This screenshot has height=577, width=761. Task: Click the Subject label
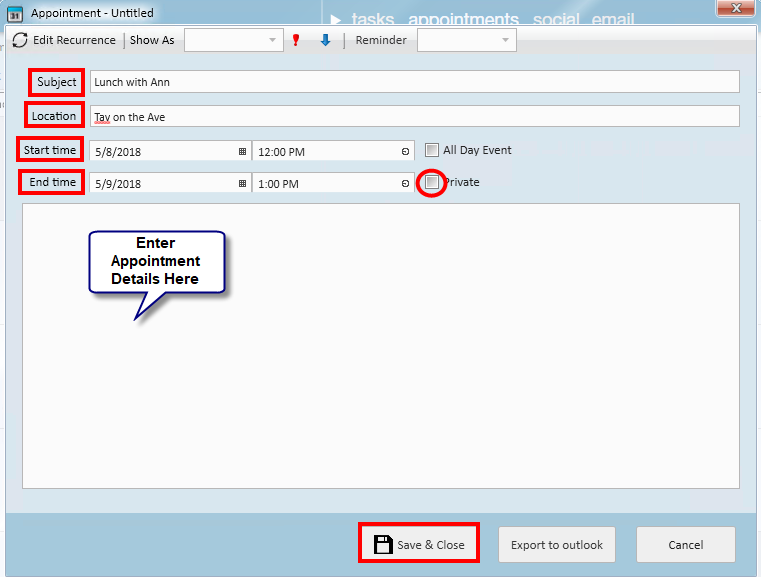point(57,82)
